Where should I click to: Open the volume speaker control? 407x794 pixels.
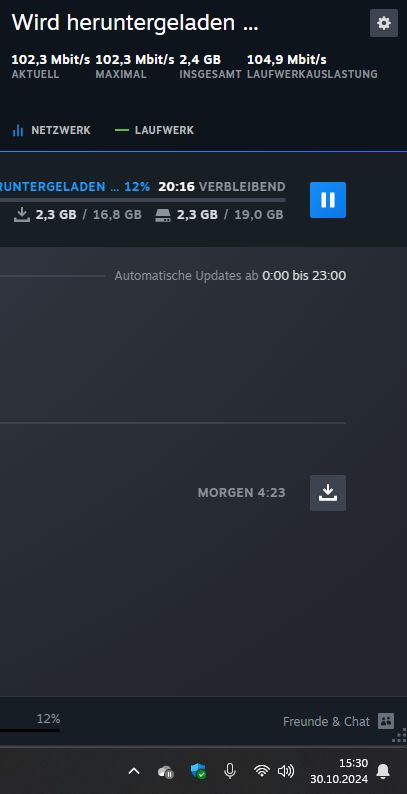coord(286,771)
